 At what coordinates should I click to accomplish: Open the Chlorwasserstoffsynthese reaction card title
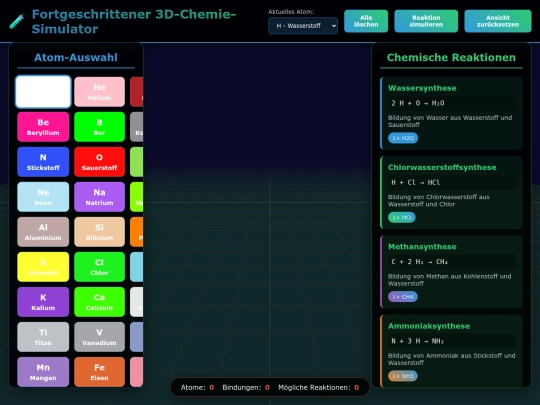[442, 167]
